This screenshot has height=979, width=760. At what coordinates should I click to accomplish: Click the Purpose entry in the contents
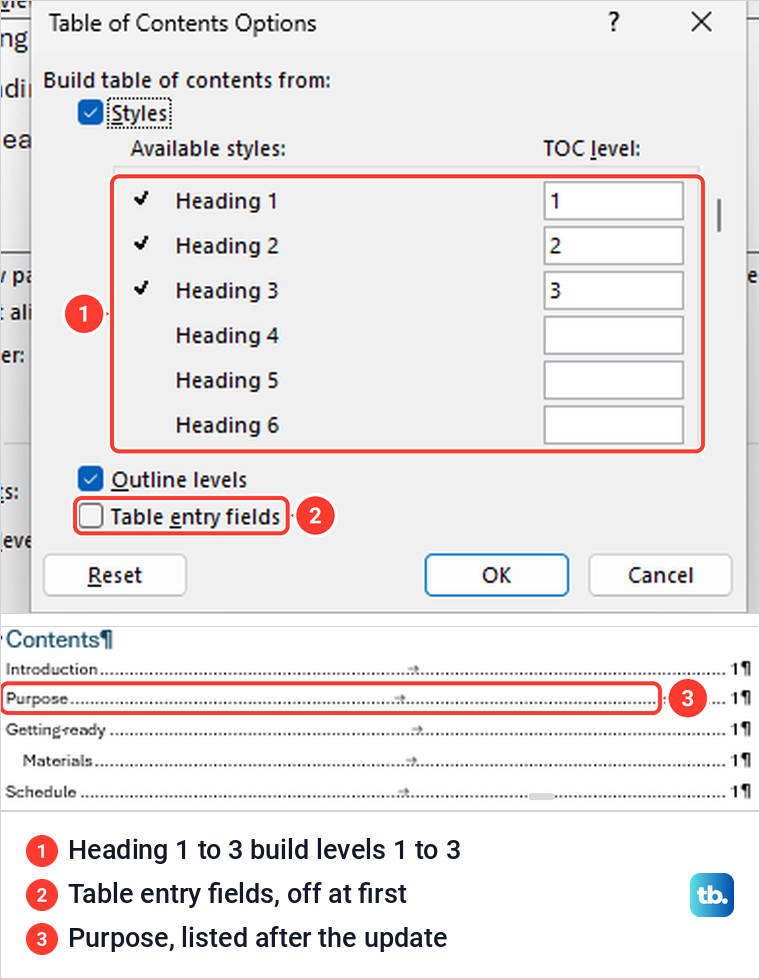coord(378,699)
